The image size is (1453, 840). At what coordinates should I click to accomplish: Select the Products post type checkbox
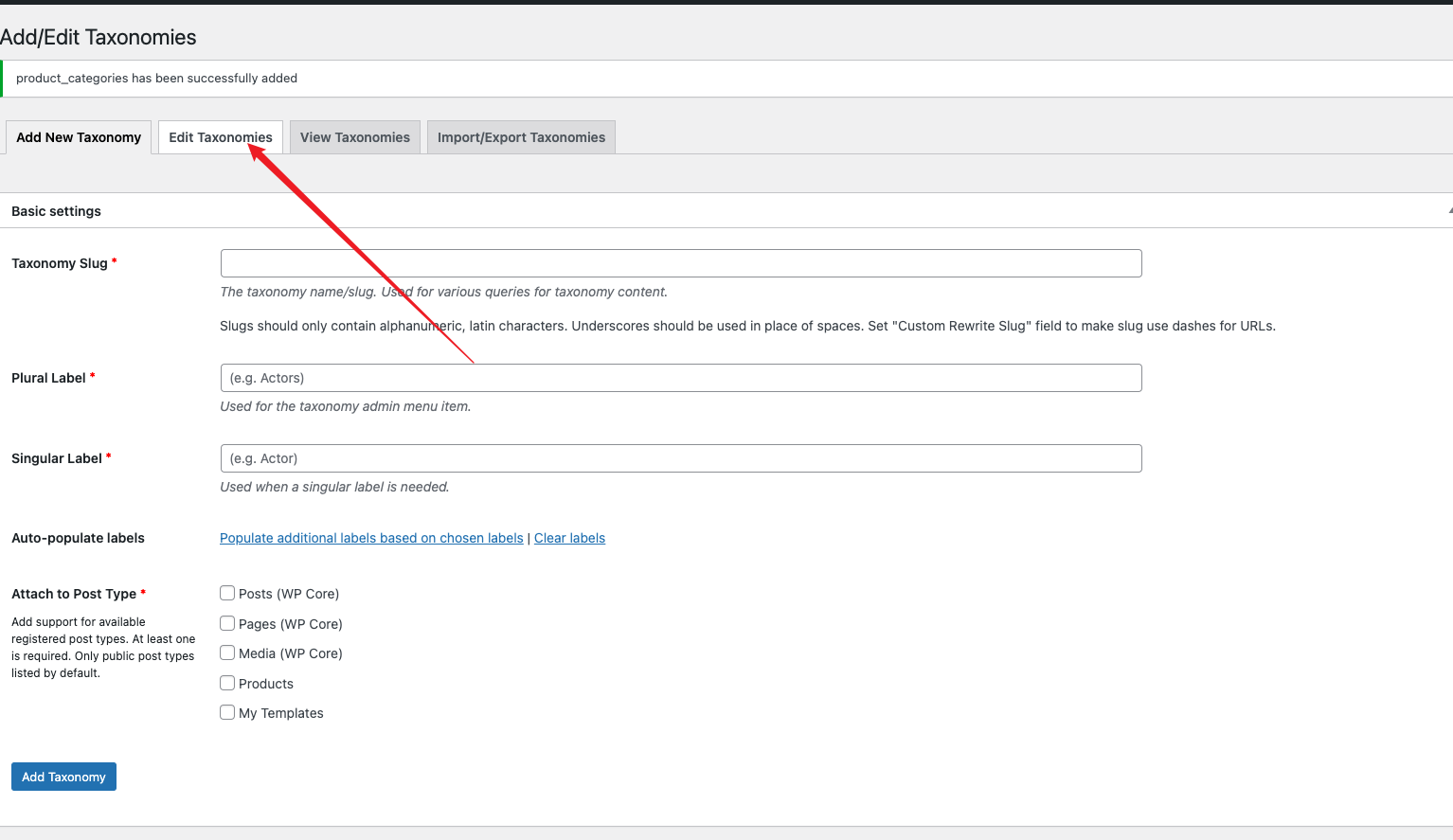point(227,683)
